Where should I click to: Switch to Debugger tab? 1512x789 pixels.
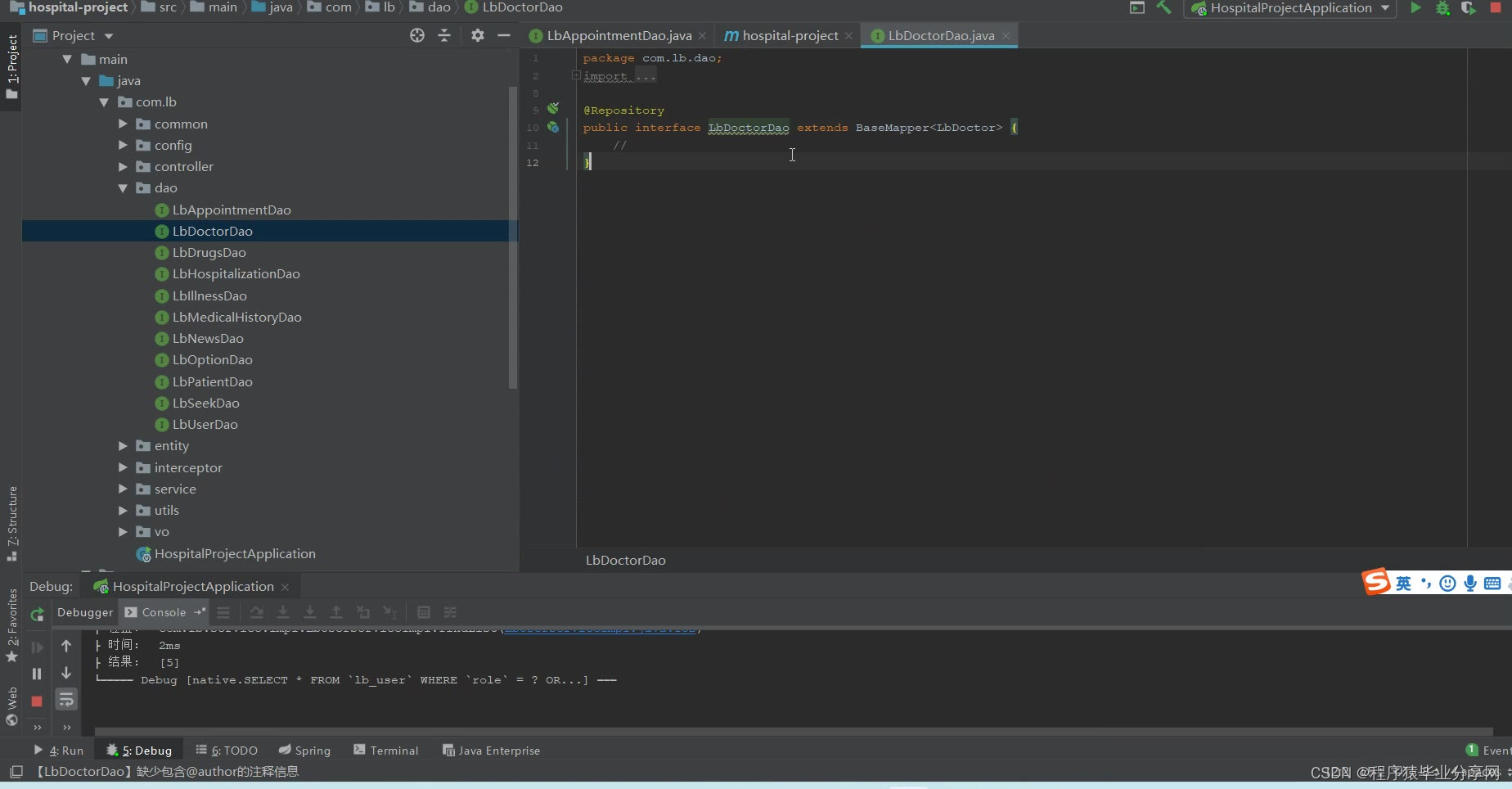click(x=85, y=612)
